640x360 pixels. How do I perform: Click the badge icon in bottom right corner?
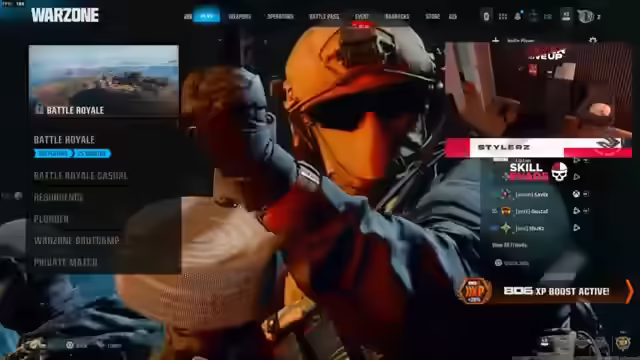coord(623,343)
